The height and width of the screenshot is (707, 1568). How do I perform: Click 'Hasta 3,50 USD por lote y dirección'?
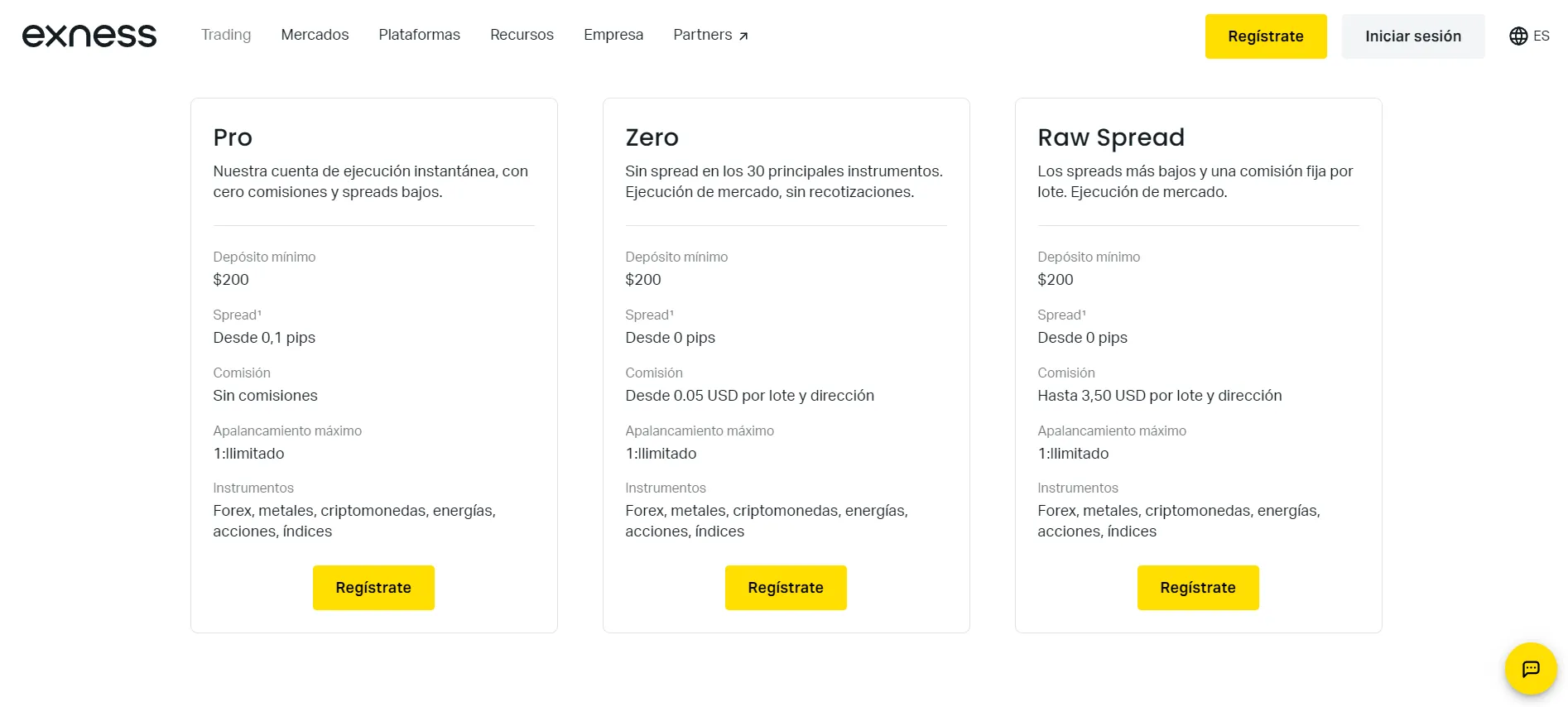click(x=1160, y=396)
